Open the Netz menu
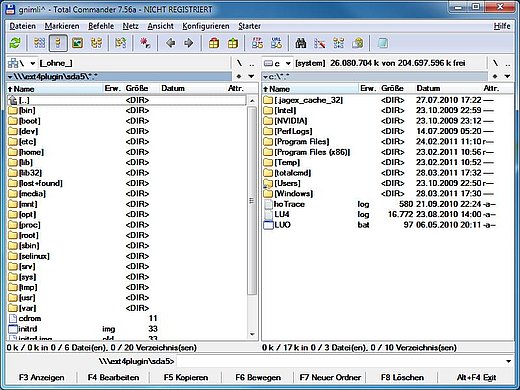 pos(131,26)
